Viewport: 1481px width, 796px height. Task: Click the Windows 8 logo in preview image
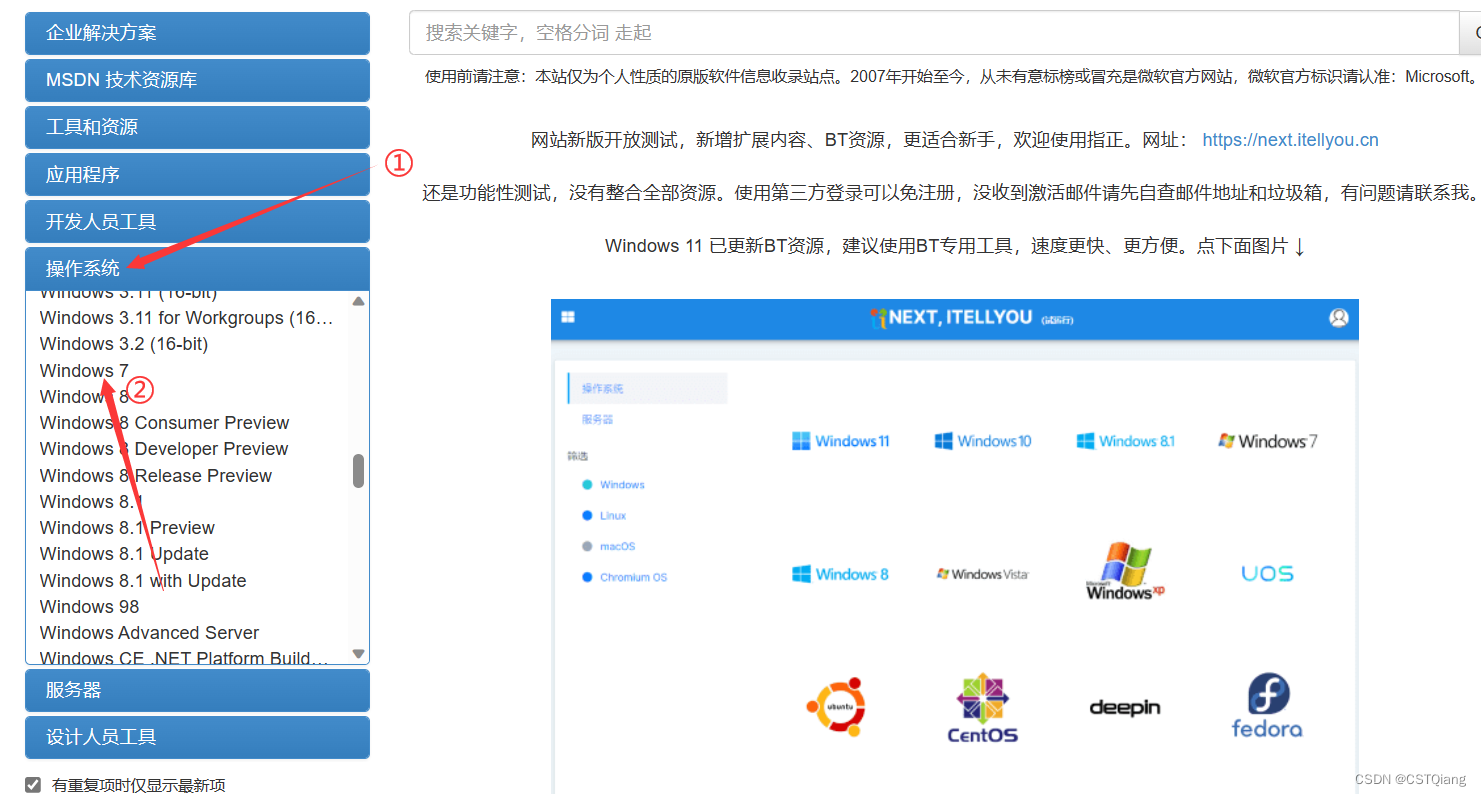(x=840, y=574)
